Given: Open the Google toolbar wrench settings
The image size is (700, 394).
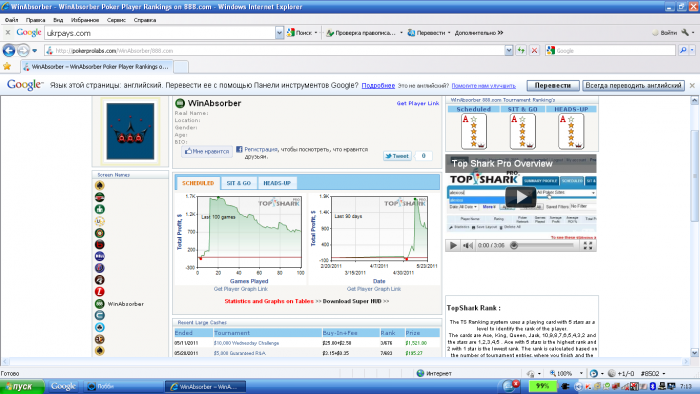Looking at the screenshot, I should tap(685, 33).
